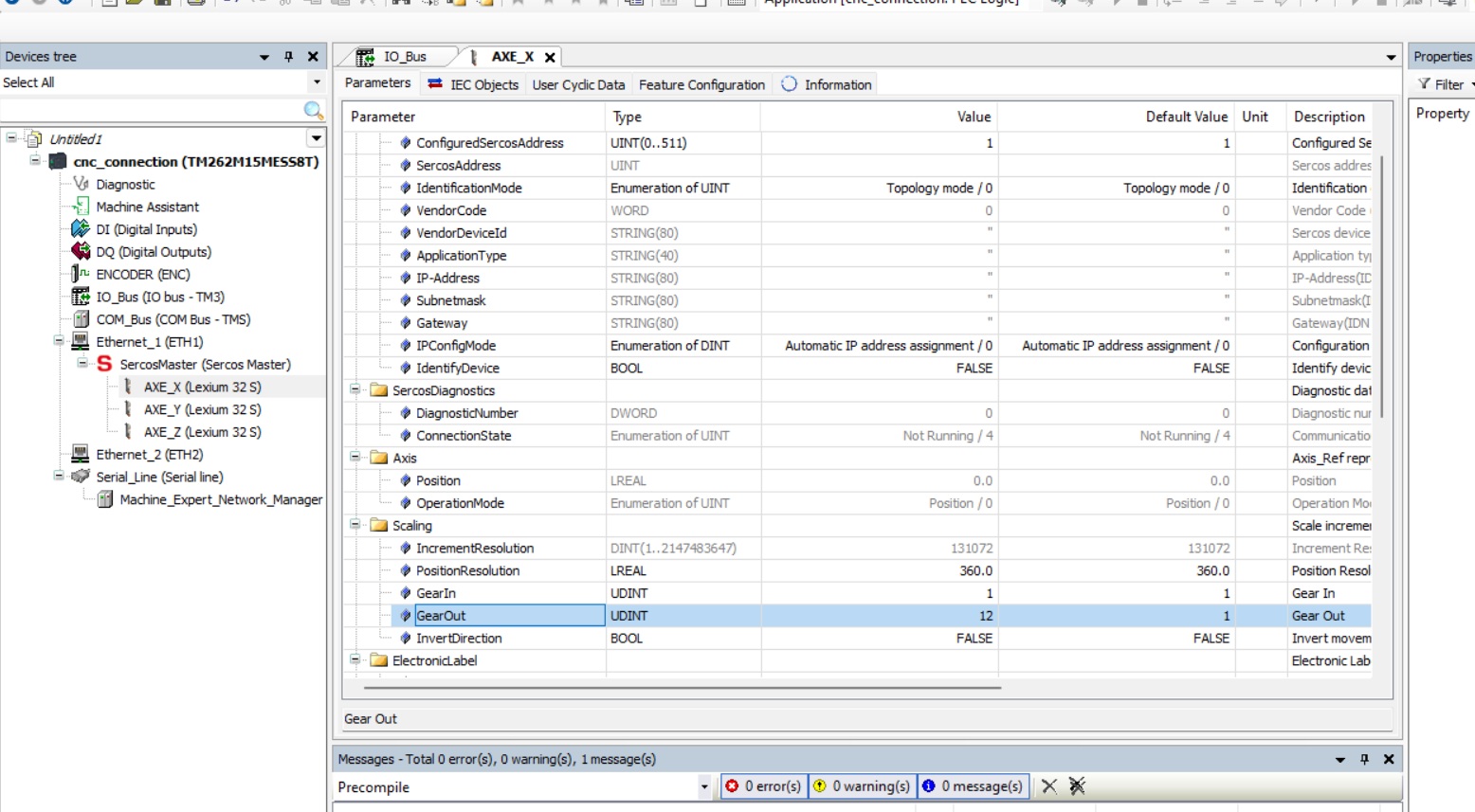
Task: Click the Sercos Master red S icon
Action: (x=104, y=365)
